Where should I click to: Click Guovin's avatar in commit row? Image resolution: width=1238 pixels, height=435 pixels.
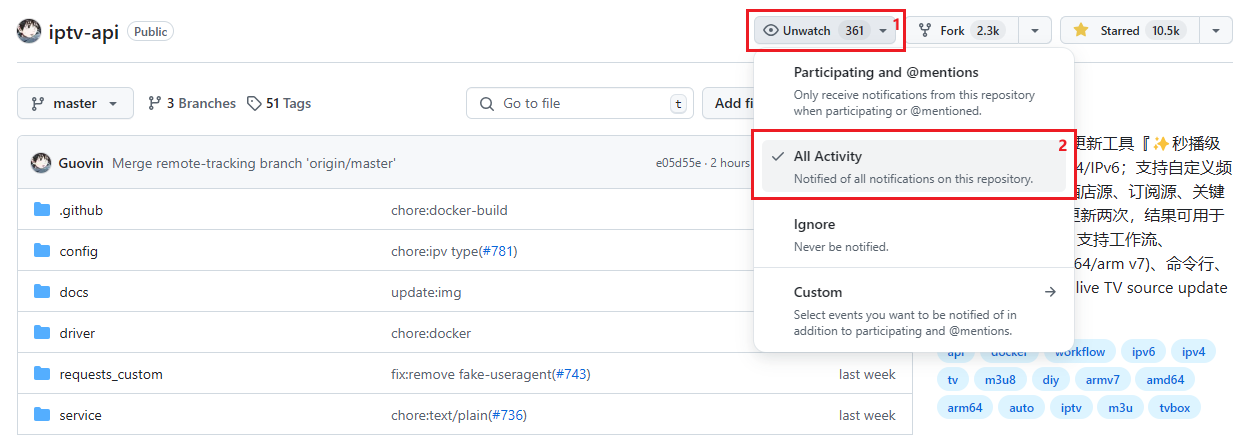coord(41,163)
